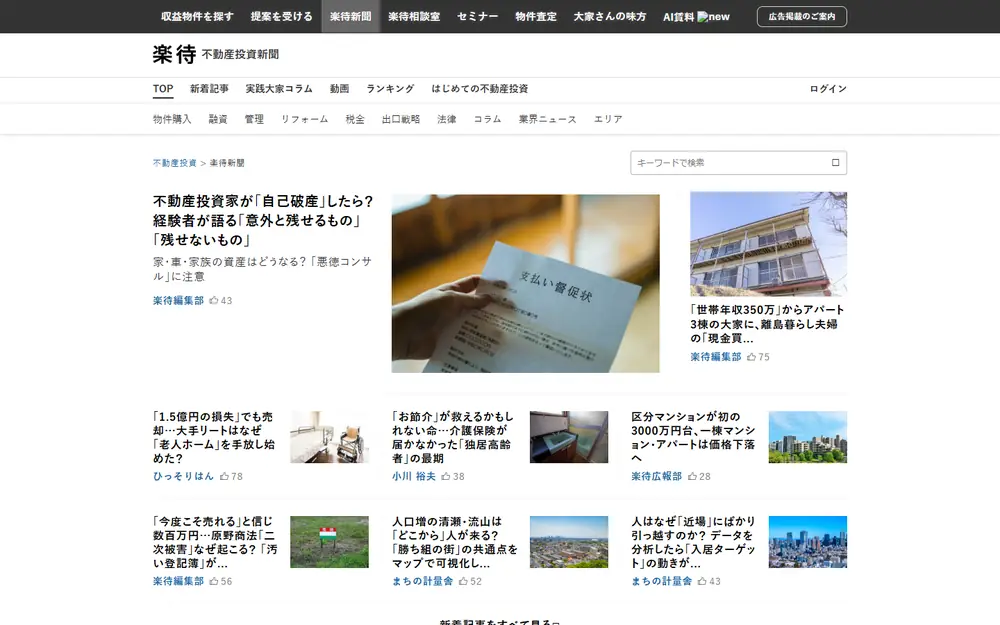1000x625 pixels.
Task: Click ログイン link
Action: pos(828,89)
